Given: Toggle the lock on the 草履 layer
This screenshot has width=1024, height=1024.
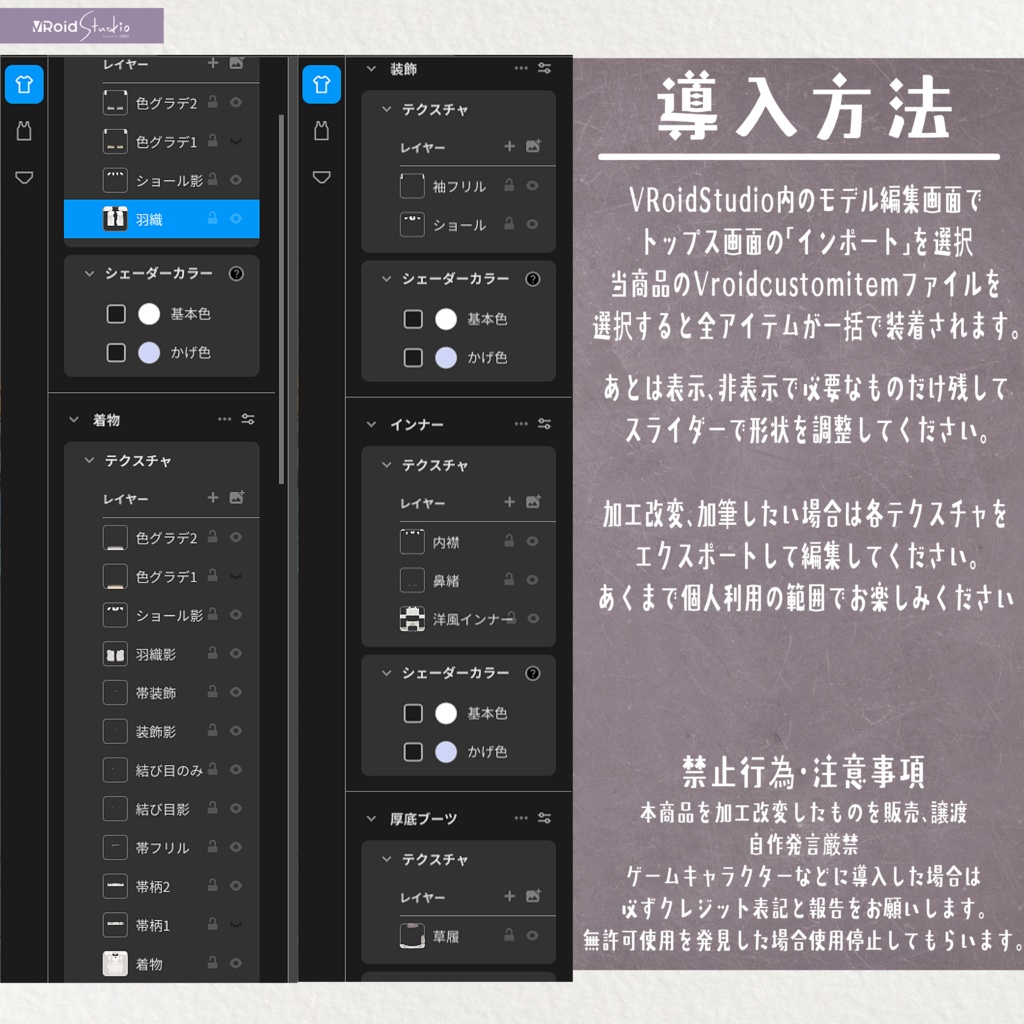Looking at the screenshot, I should pyautogui.click(x=509, y=935).
